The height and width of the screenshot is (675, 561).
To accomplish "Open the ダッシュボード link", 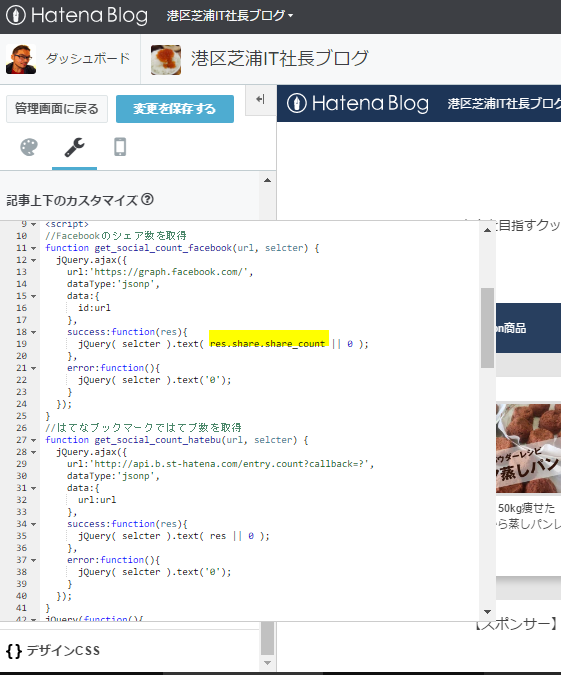I will tap(87, 58).
